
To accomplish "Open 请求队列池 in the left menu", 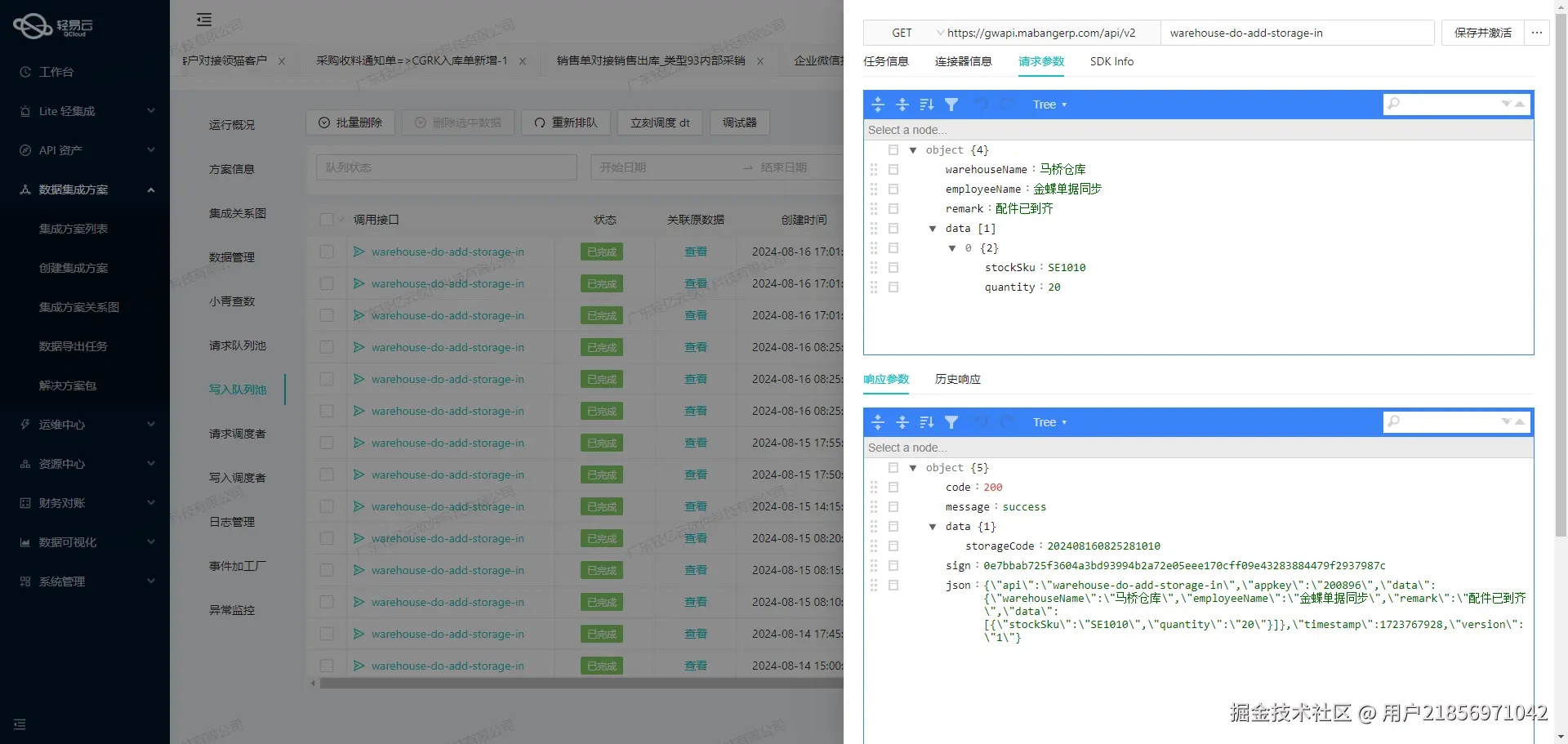I will click(x=238, y=345).
